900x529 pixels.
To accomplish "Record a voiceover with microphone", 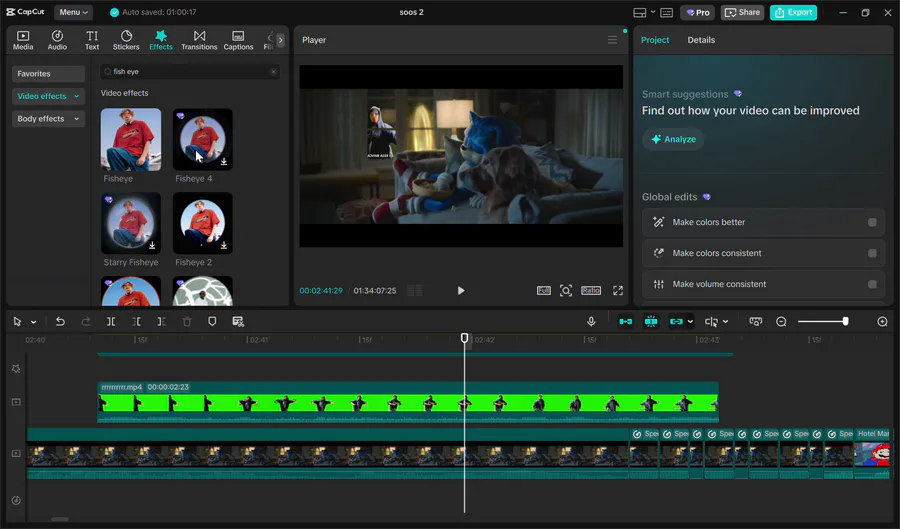I will (591, 321).
